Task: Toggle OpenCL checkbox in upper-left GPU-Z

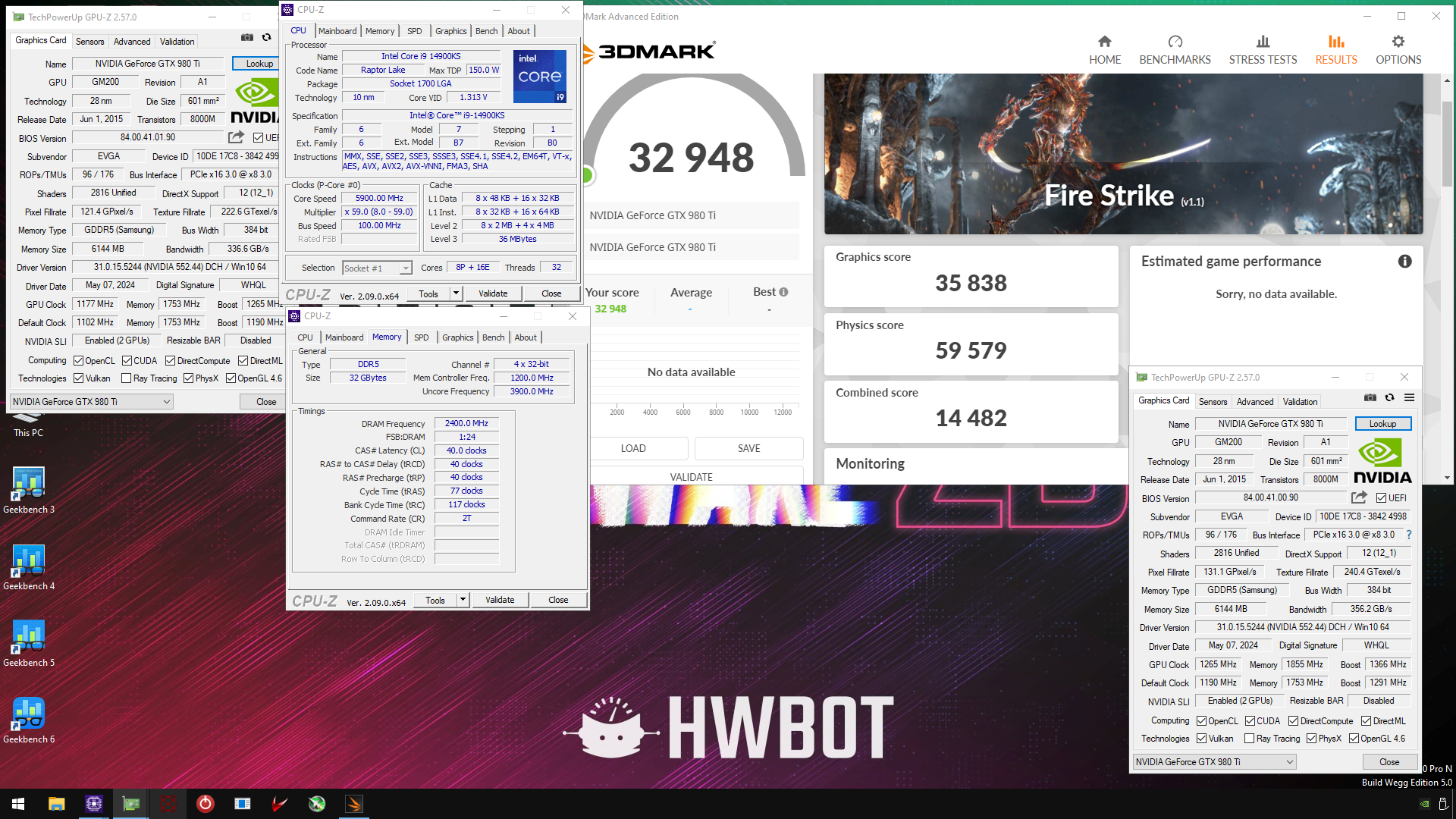Action: (x=78, y=361)
